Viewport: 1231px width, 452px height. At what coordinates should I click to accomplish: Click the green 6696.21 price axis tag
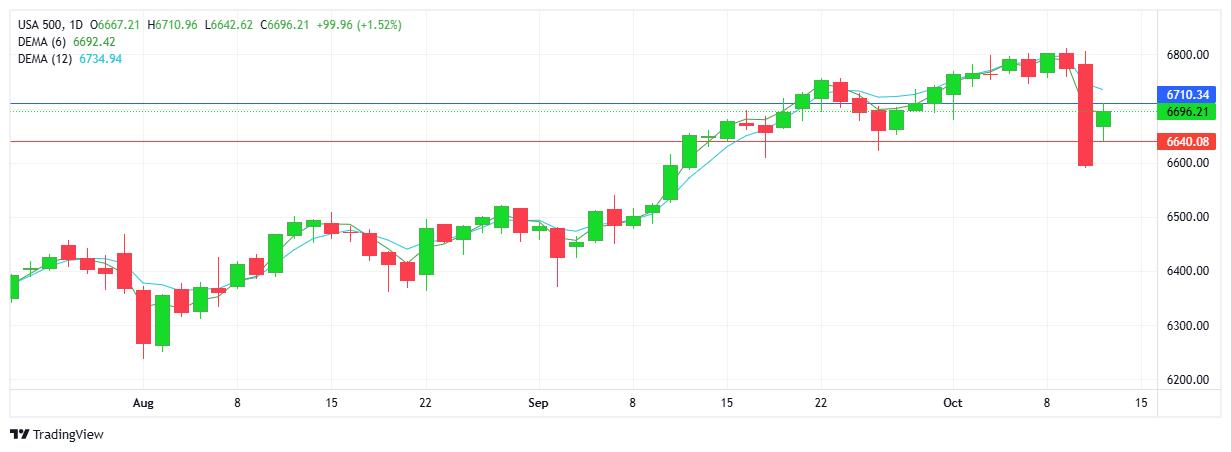pos(1188,112)
